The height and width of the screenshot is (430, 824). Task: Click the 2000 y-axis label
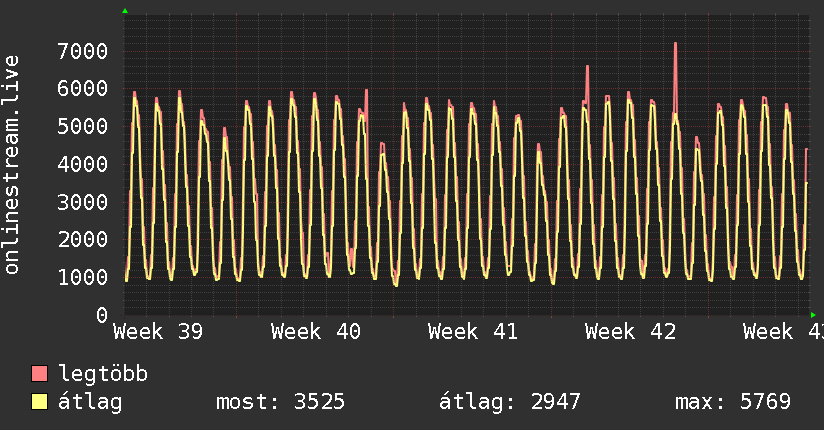coord(83,240)
